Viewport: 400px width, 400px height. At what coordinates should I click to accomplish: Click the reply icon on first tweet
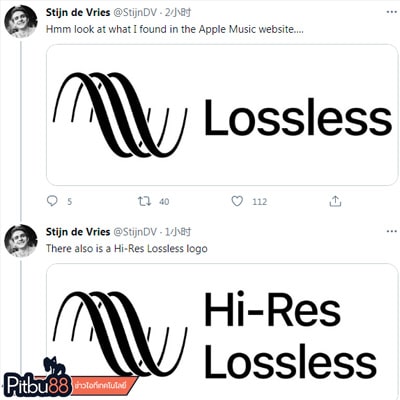point(52,201)
